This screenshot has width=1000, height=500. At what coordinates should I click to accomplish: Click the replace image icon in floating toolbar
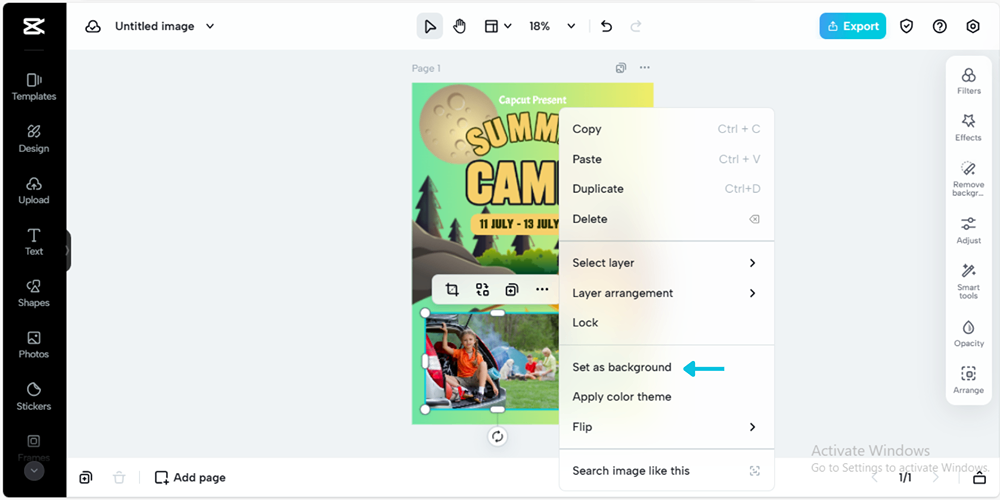coord(482,290)
